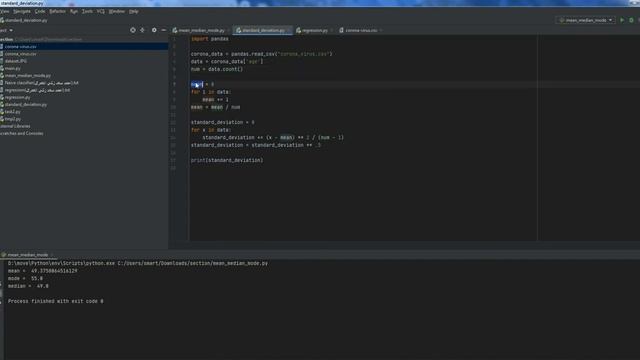Close the standard_deviation.py editor tab
Screen dimensions: 640x360
click(x=289, y=30)
